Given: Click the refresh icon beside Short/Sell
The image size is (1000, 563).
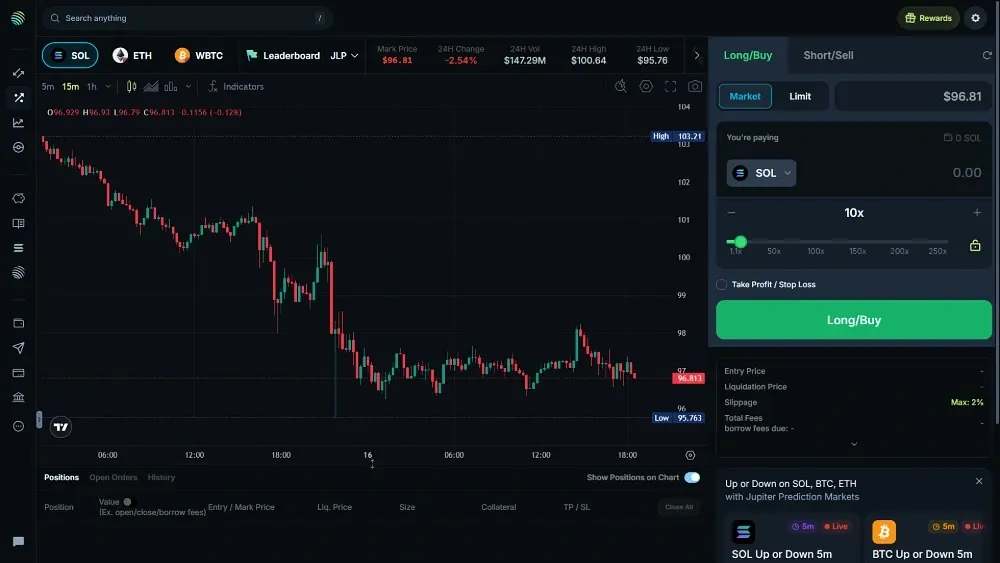Looking at the screenshot, I should click(x=987, y=55).
